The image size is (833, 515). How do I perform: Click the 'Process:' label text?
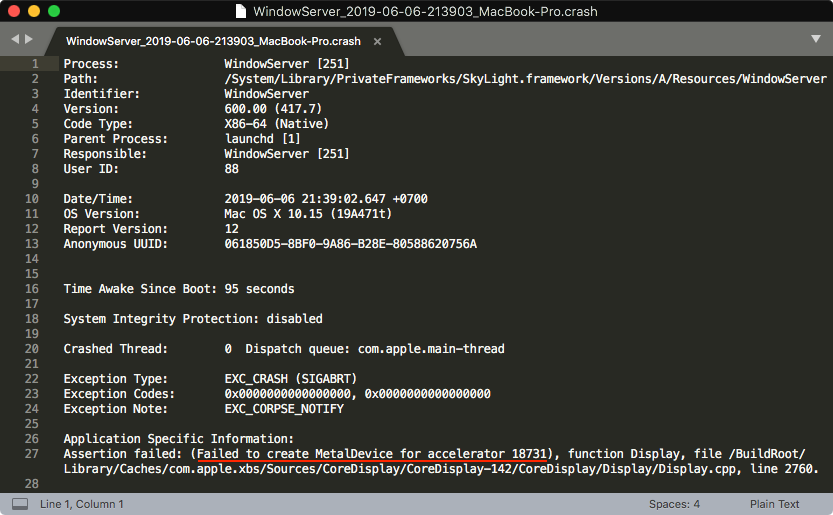coord(91,64)
